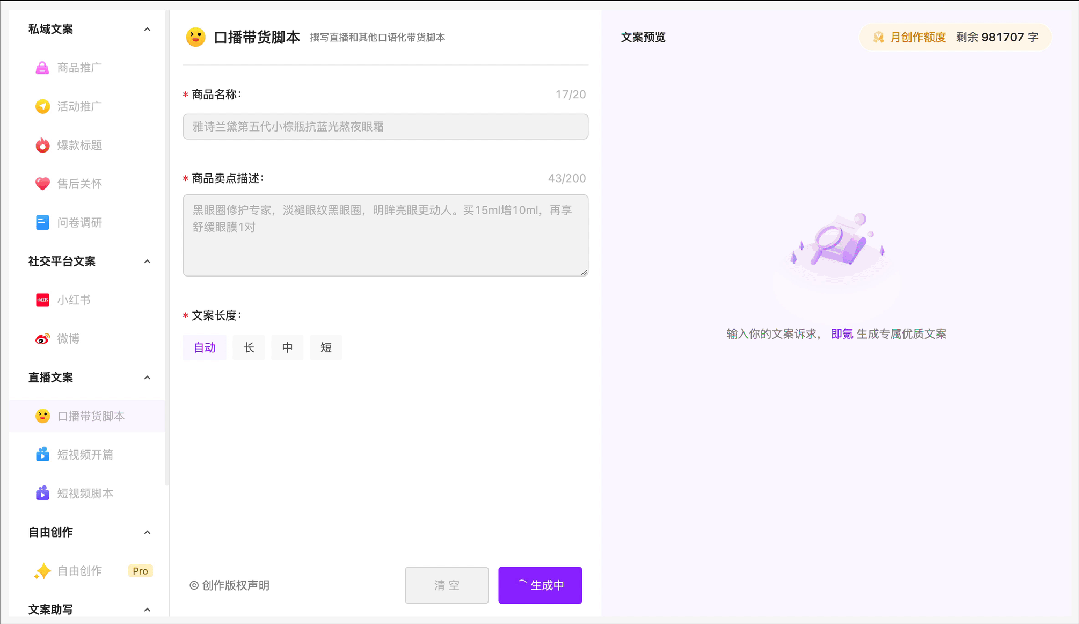Open the 售后关怀 heart icon
This screenshot has width=1079, height=624.
tap(40, 183)
